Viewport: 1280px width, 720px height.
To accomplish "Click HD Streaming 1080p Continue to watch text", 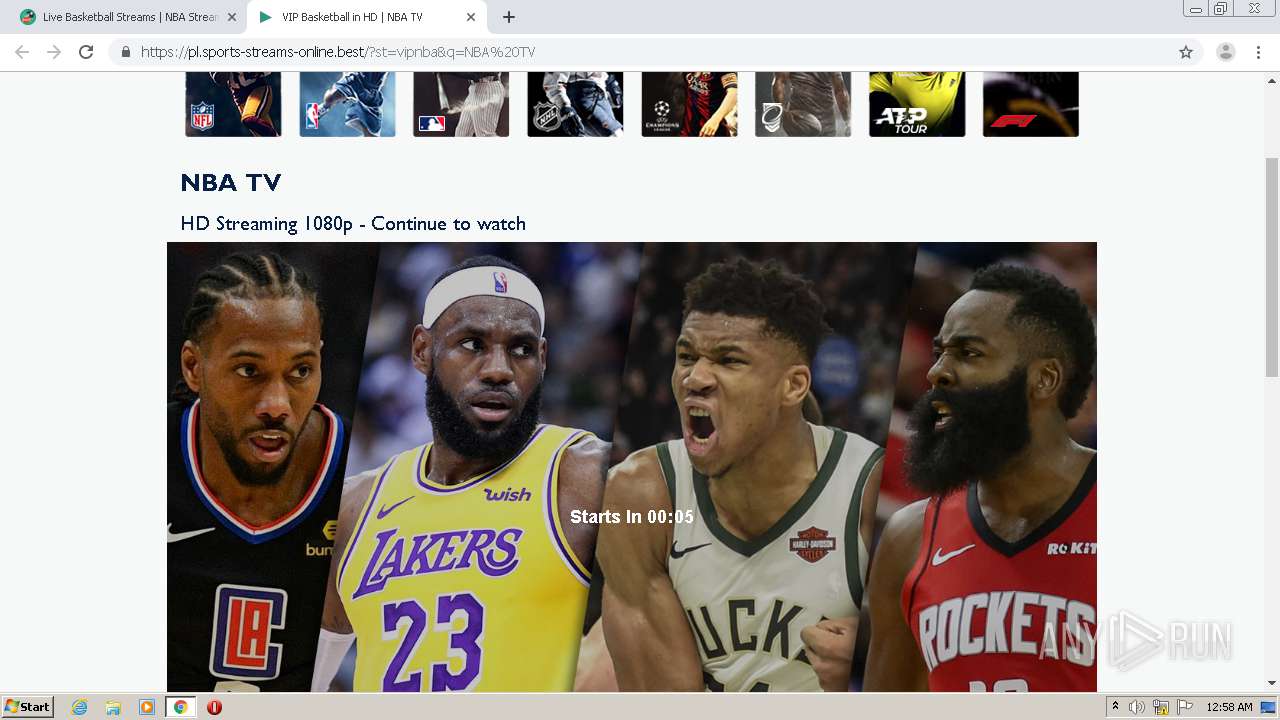I will pyautogui.click(x=353, y=224).
